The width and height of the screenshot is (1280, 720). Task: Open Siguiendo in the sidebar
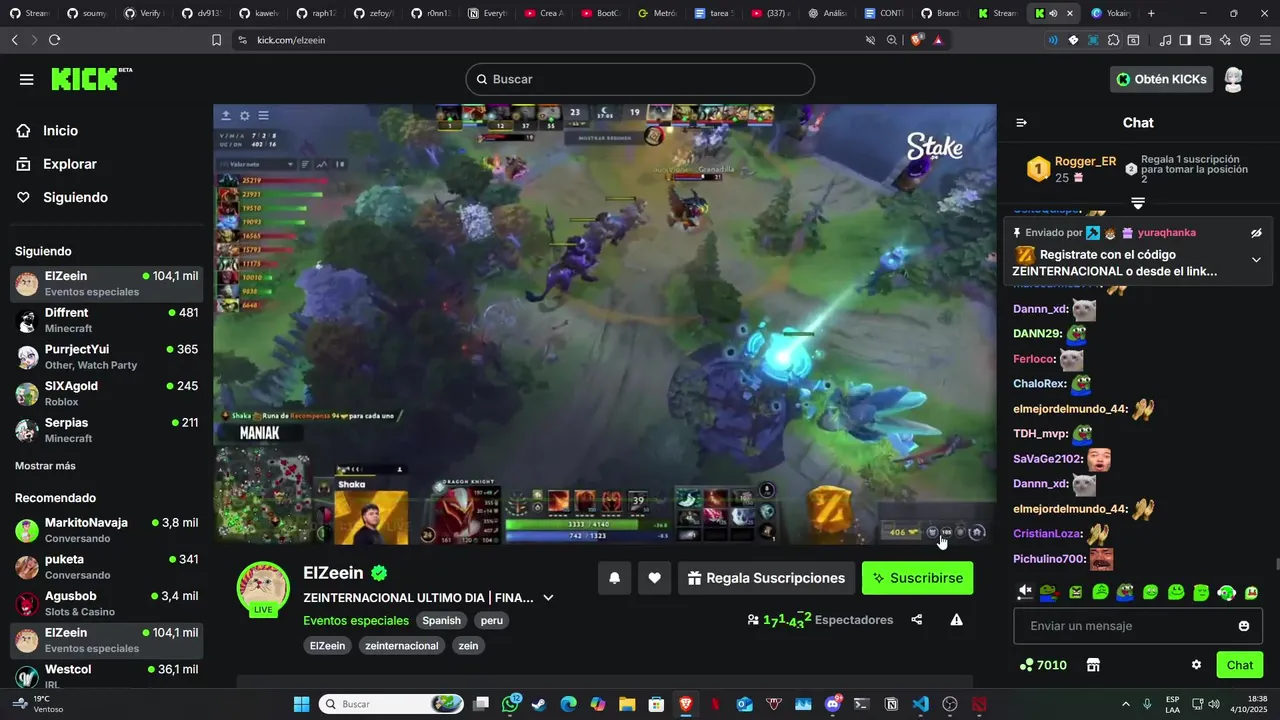[x=75, y=197]
